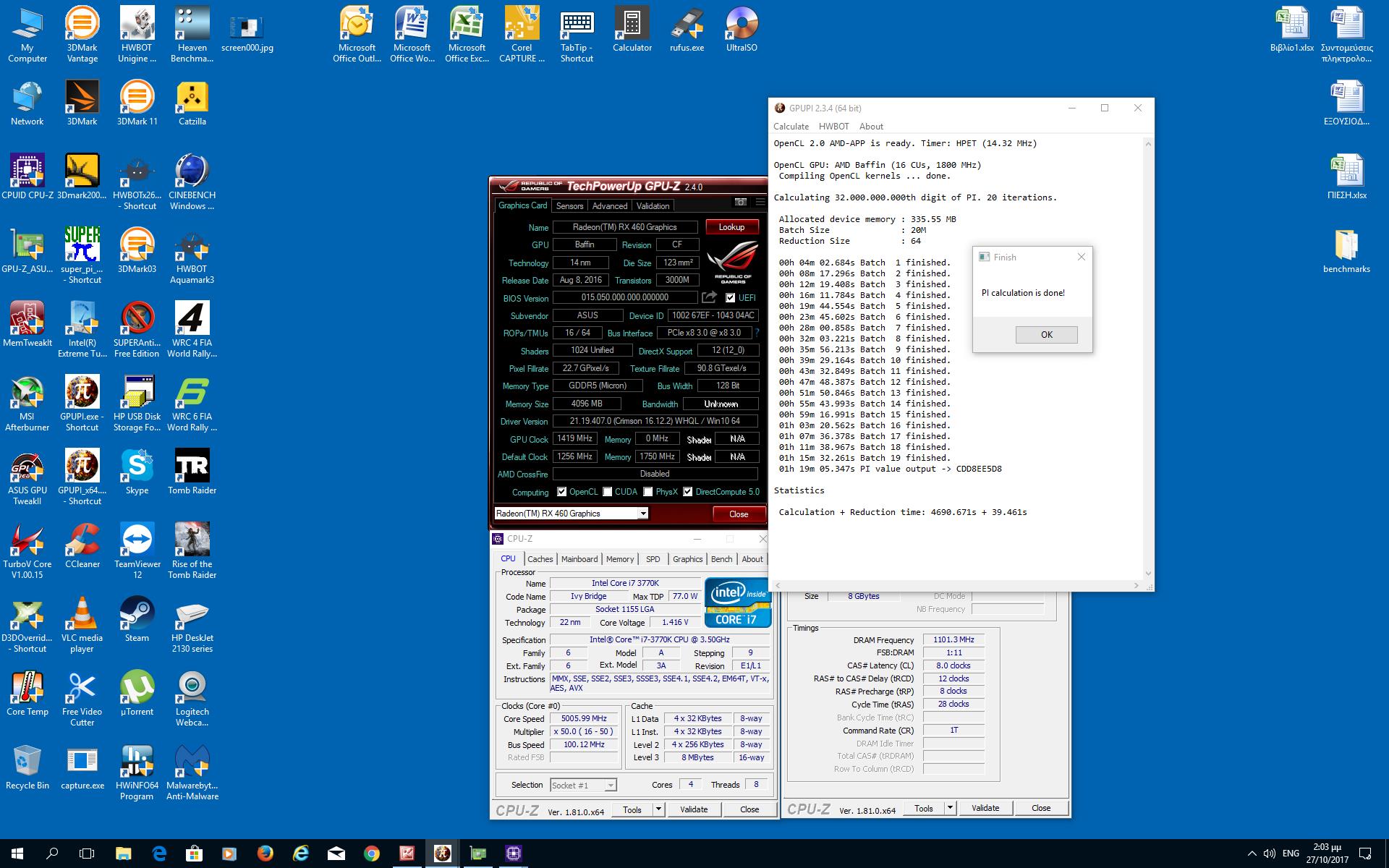Image resolution: width=1389 pixels, height=868 pixels.
Task: Launch CCleaner from the desktop
Action: pos(82,545)
